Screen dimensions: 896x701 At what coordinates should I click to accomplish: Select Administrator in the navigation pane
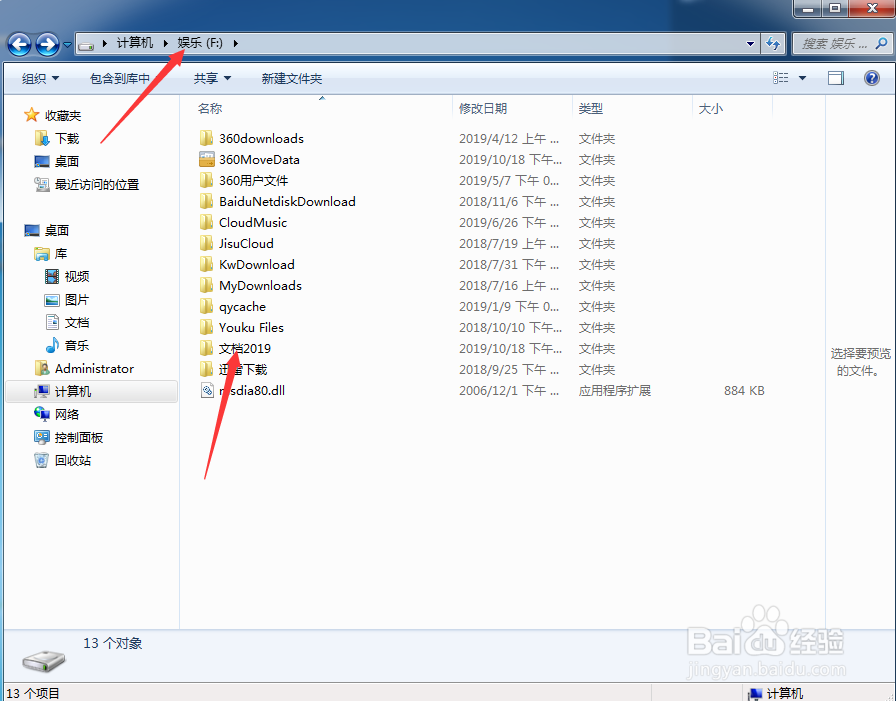pyautogui.click(x=94, y=368)
